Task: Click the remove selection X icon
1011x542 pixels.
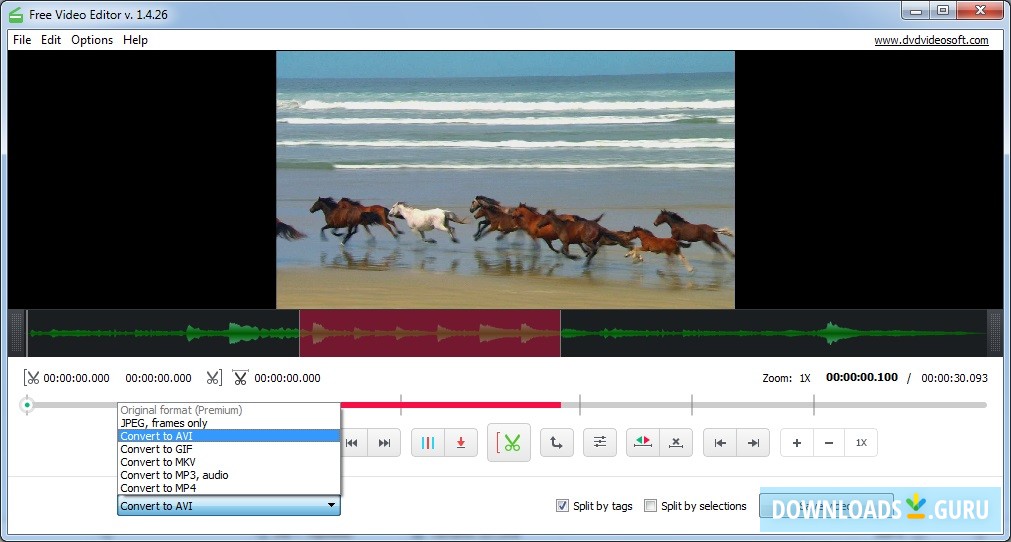Action: pyautogui.click(x=676, y=443)
